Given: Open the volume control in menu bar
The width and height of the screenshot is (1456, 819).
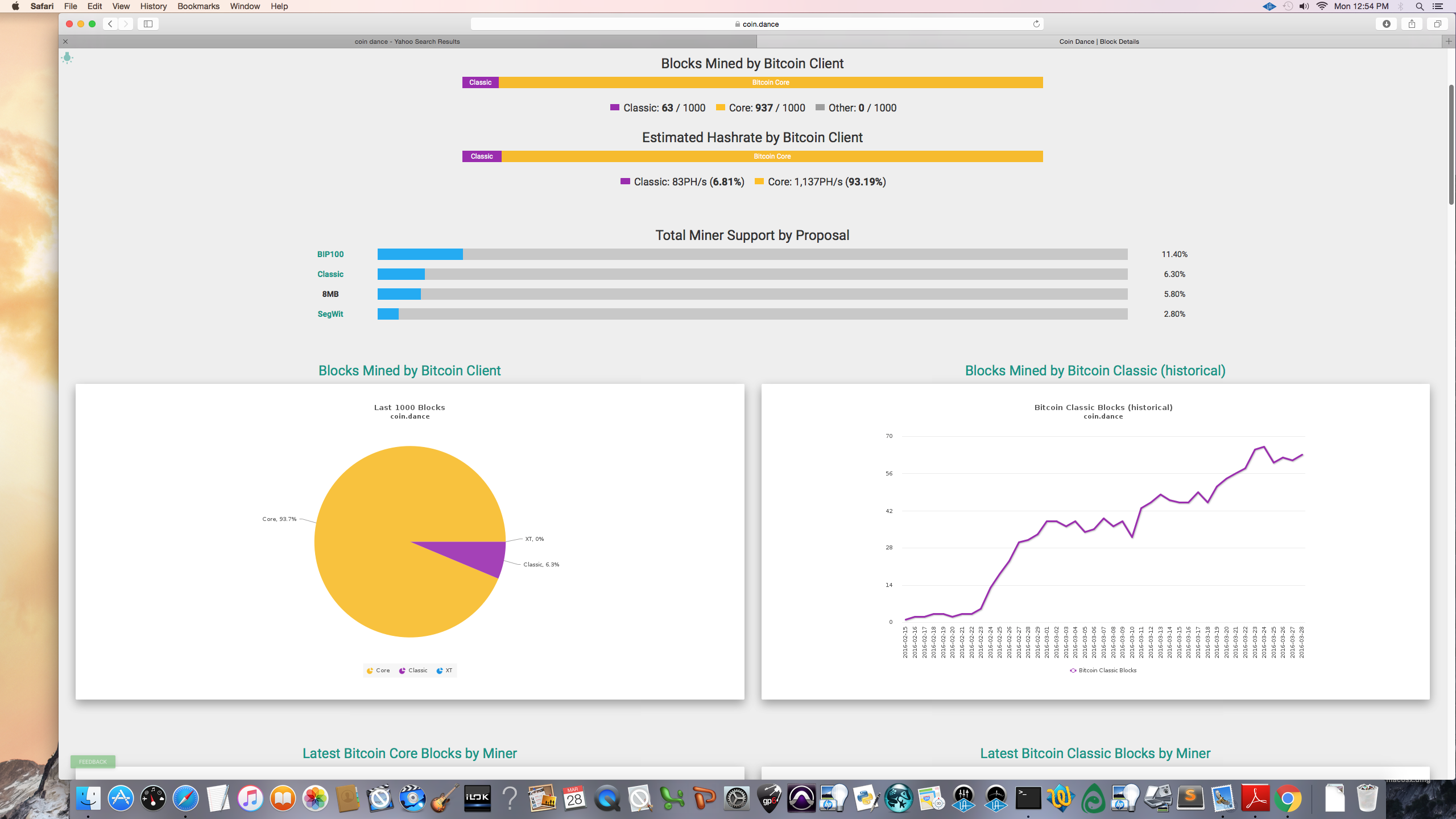Looking at the screenshot, I should click(1304, 6).
